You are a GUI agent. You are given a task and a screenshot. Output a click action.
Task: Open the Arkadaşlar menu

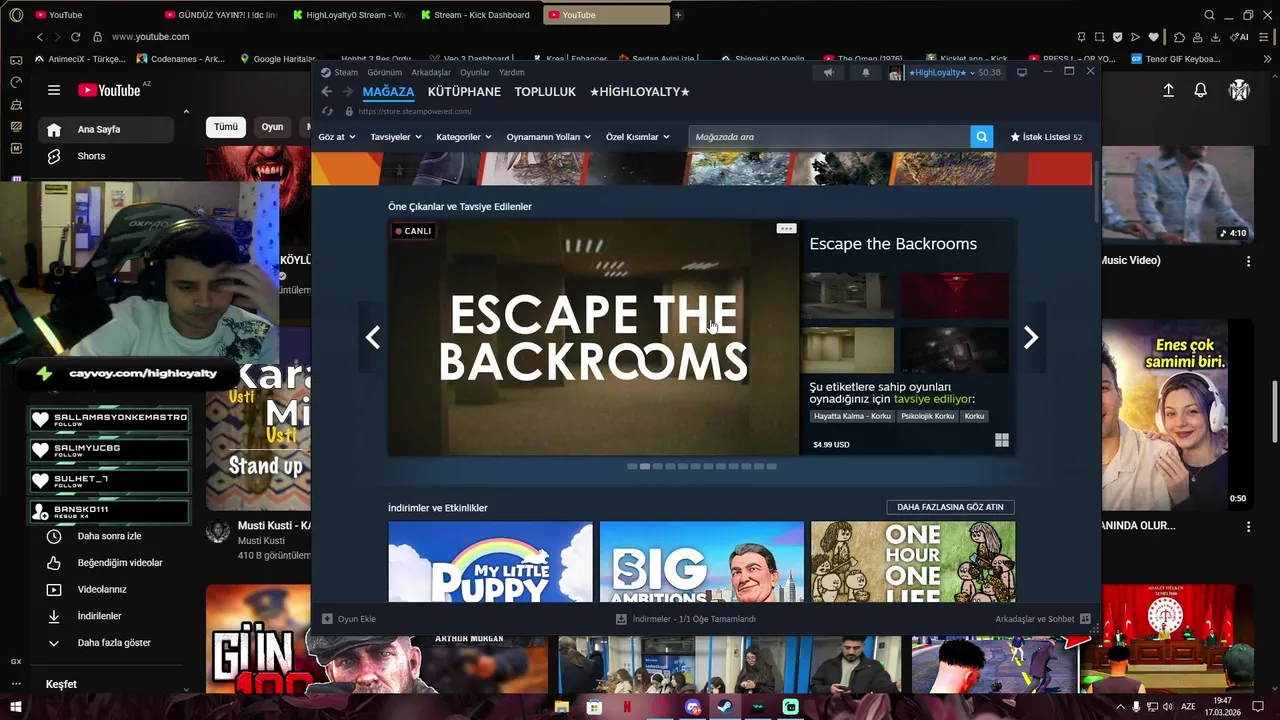tap(431, 72)
